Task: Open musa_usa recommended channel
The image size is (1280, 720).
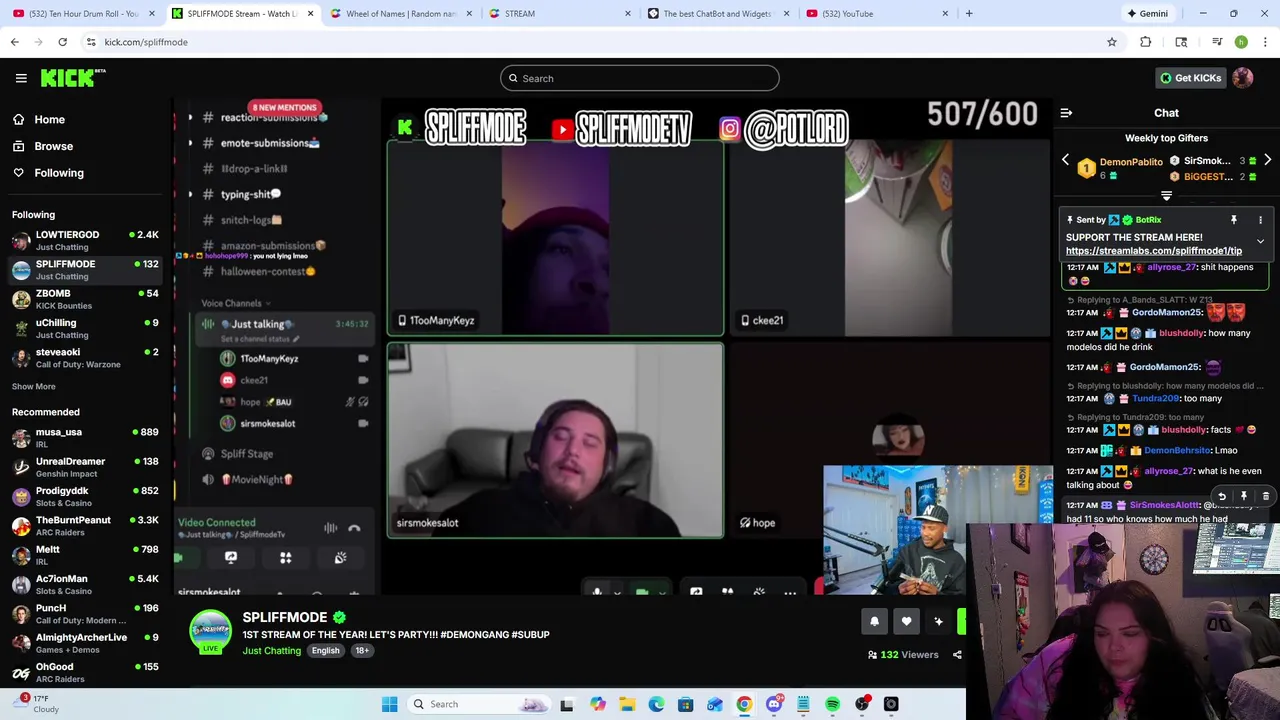Action: (x=85, y=438)
